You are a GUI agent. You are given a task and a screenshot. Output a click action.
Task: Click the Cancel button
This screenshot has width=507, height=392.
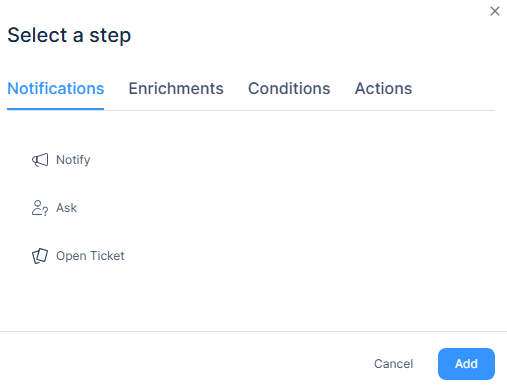(x=393, y=364)
